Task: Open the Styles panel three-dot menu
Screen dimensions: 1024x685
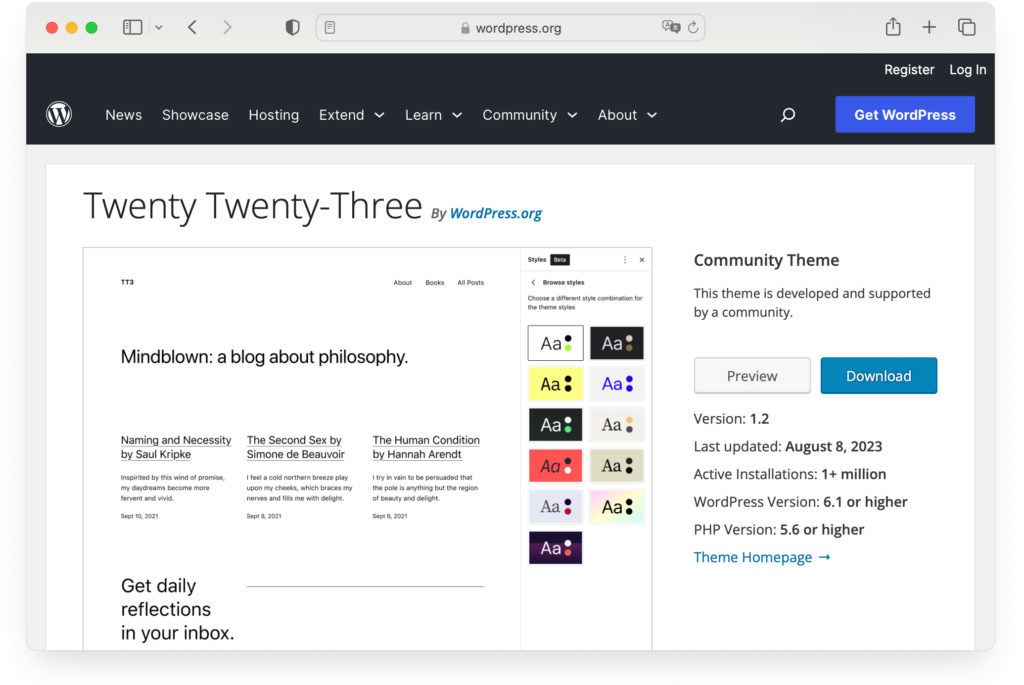Action: (x=625, y=260)
